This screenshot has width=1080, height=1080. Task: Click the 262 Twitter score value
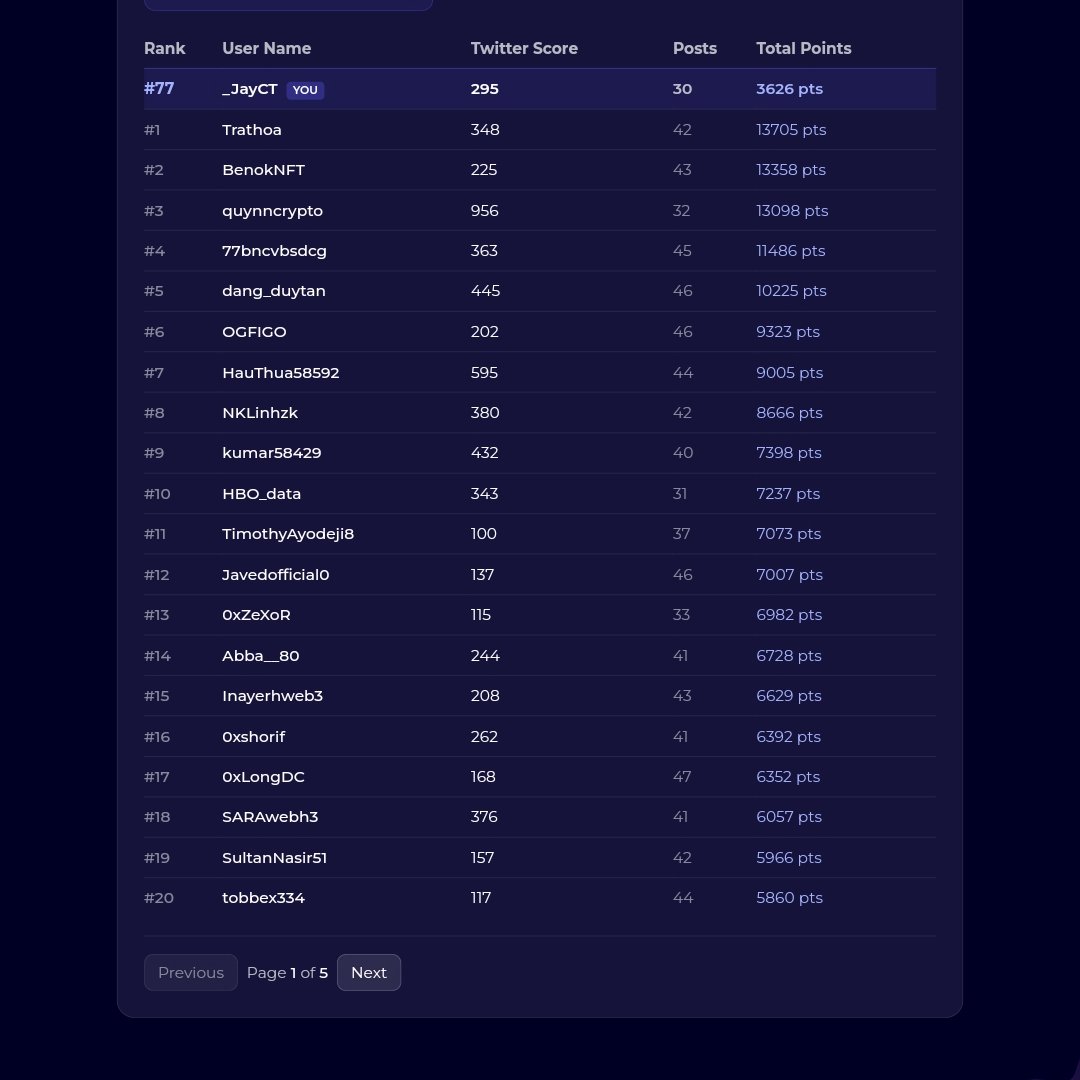click(484, 736)
